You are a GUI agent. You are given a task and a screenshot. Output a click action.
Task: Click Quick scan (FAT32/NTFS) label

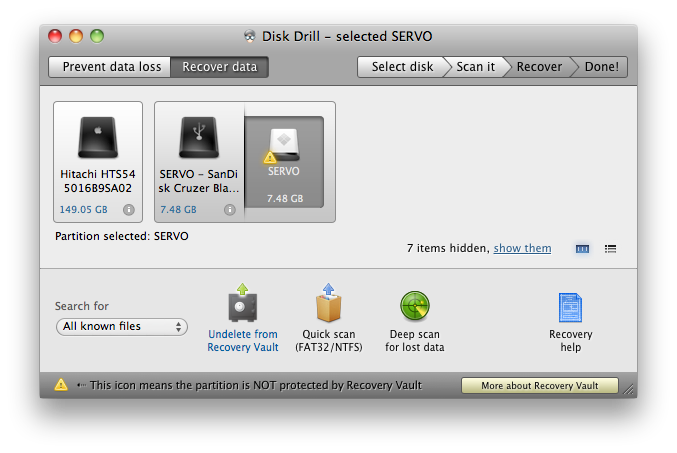click(329, 341)
